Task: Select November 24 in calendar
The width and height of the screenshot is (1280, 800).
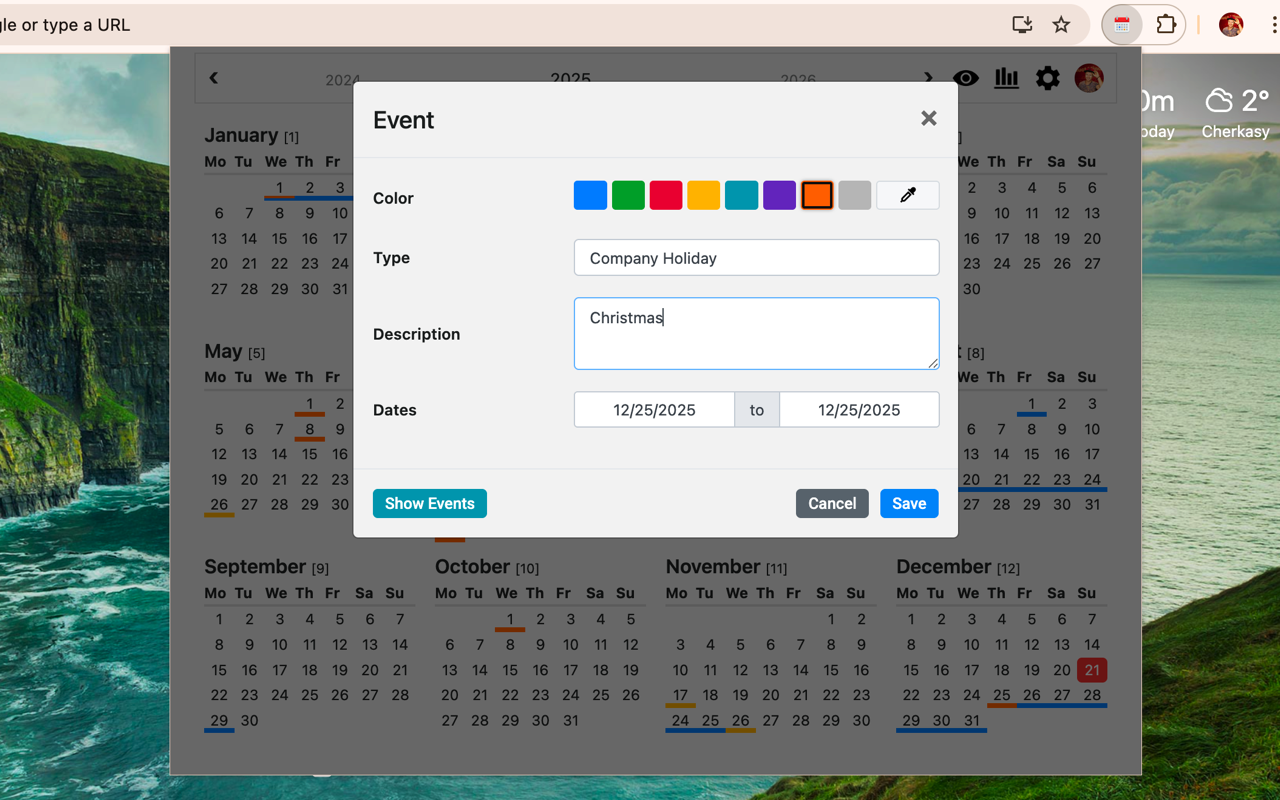Action: point(680,720)
